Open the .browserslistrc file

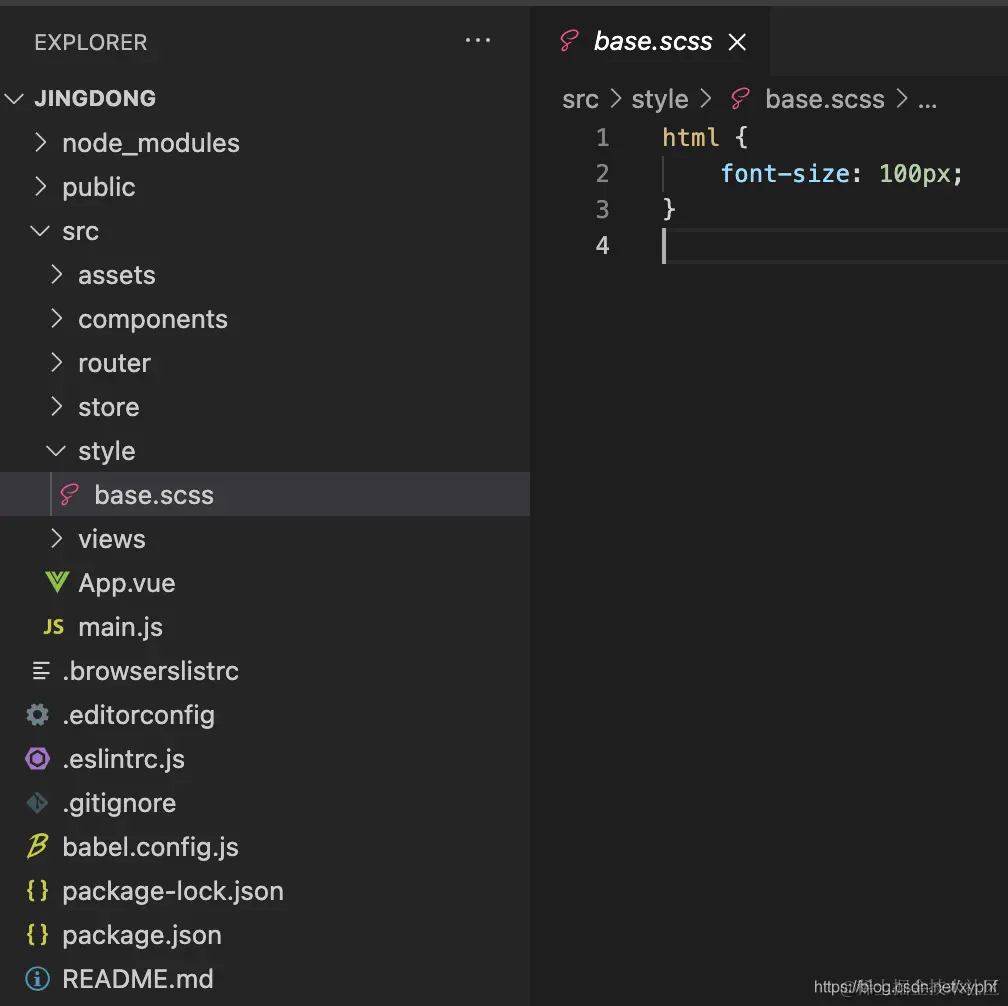150,671
